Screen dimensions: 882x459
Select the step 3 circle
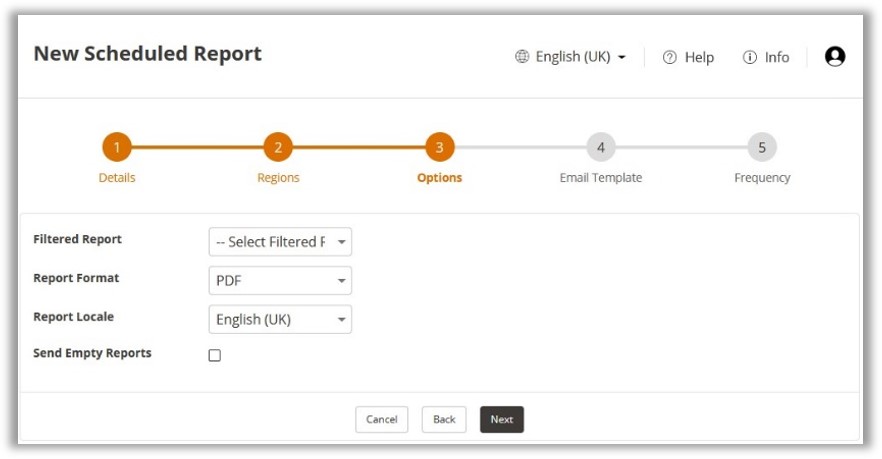(440, 148)
